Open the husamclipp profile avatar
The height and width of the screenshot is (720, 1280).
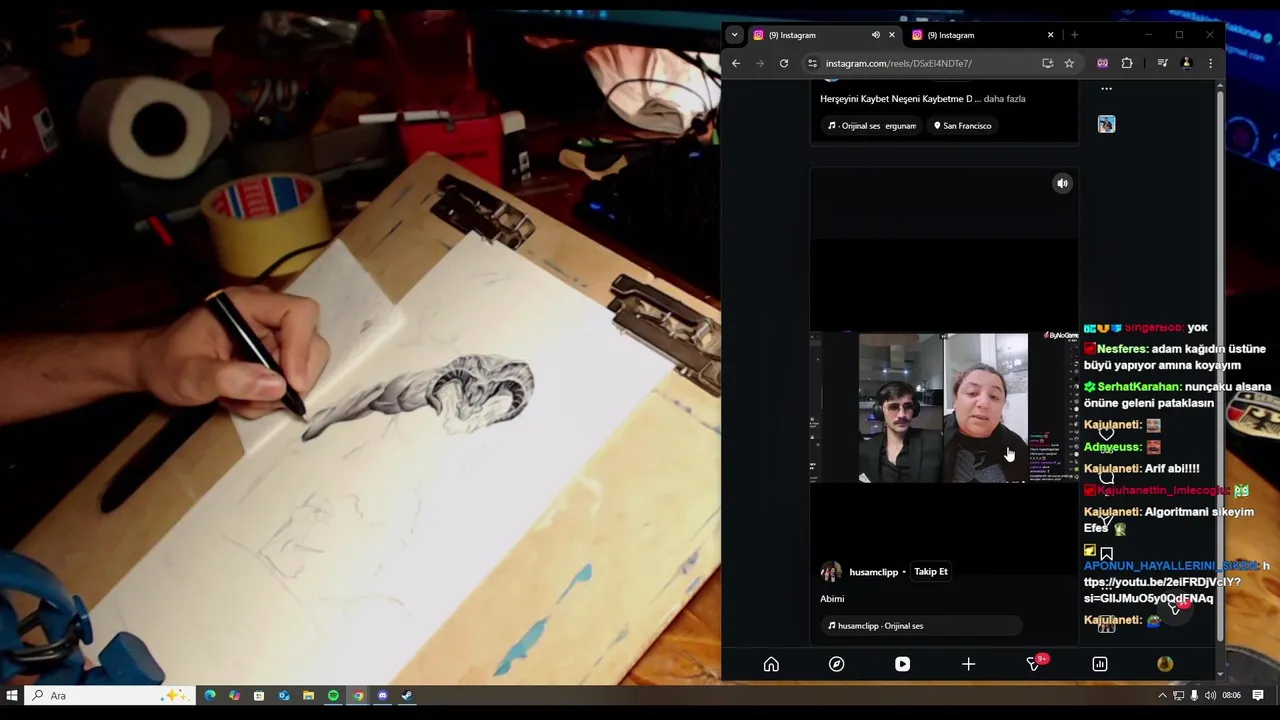[830, 572]
